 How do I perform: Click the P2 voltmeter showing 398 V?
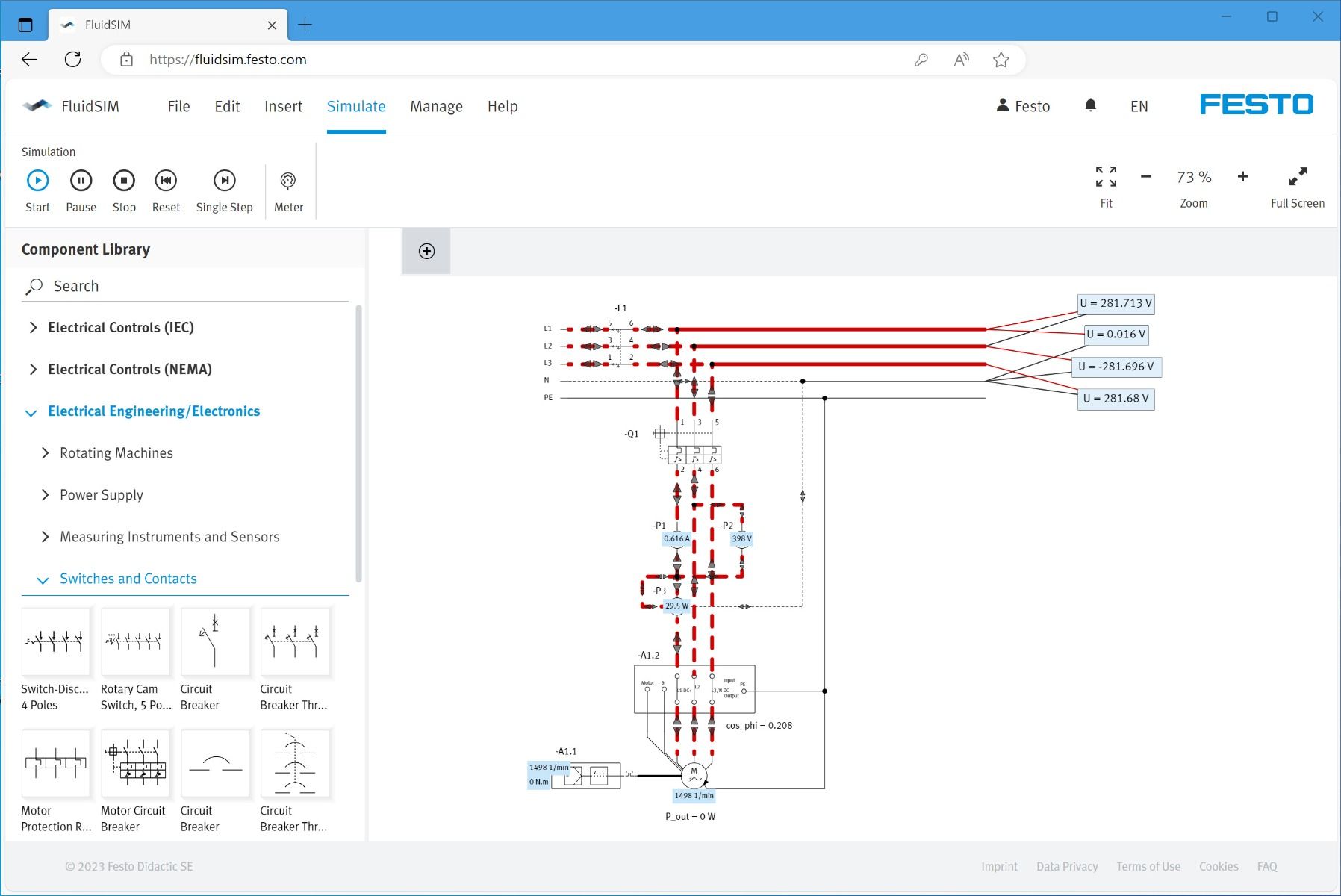click(x=741, y=539)
